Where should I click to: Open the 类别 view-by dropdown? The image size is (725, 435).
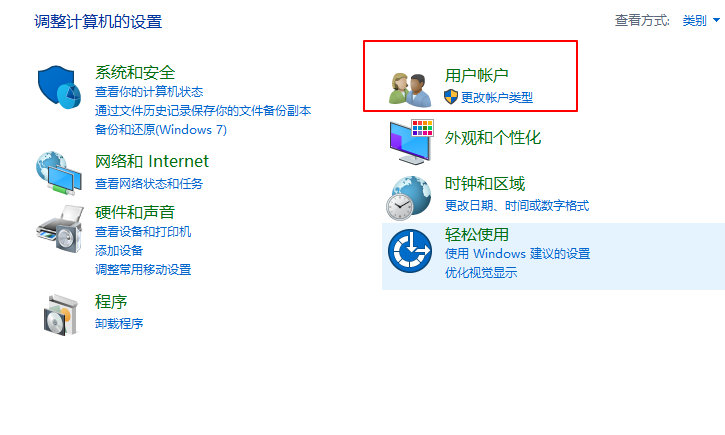coord(700,20)
